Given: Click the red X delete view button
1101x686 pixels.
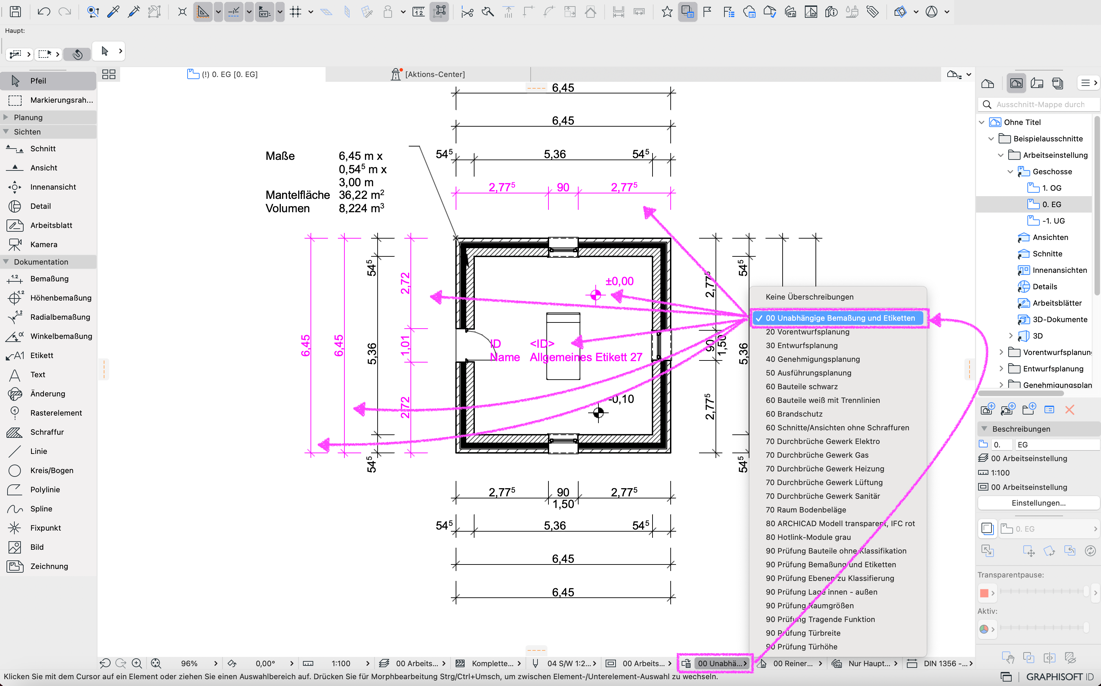Looking at the screenshot, I should tap(1069, 409).
